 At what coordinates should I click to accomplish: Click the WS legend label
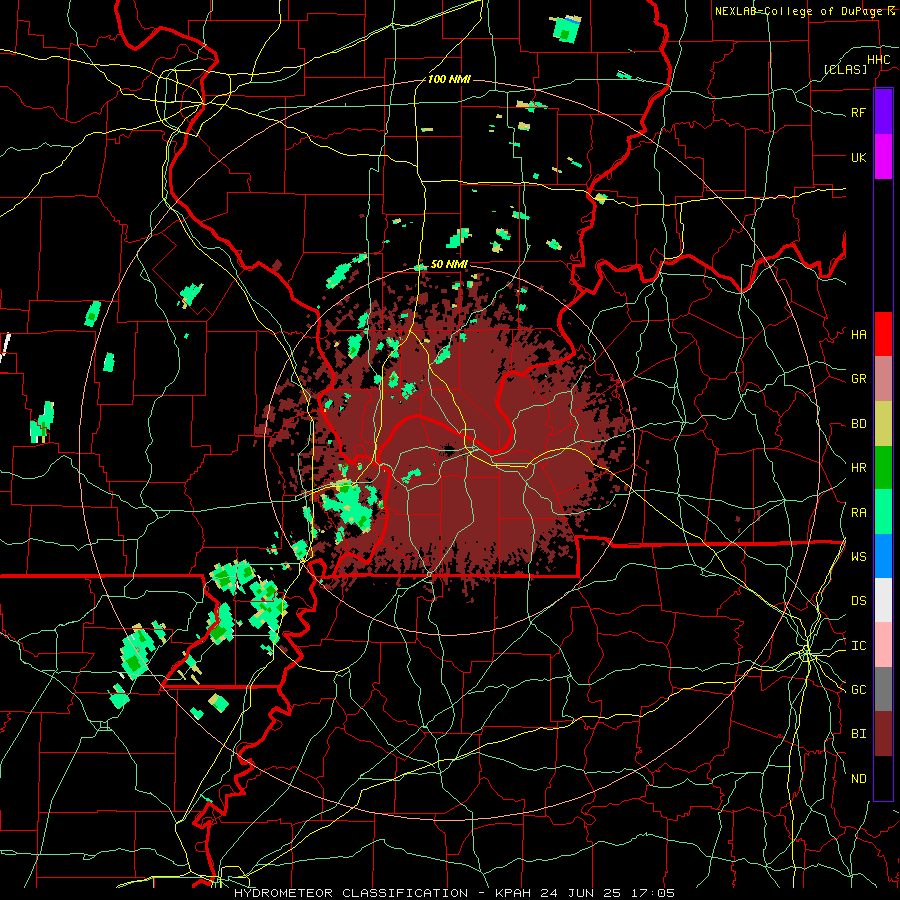859,556
